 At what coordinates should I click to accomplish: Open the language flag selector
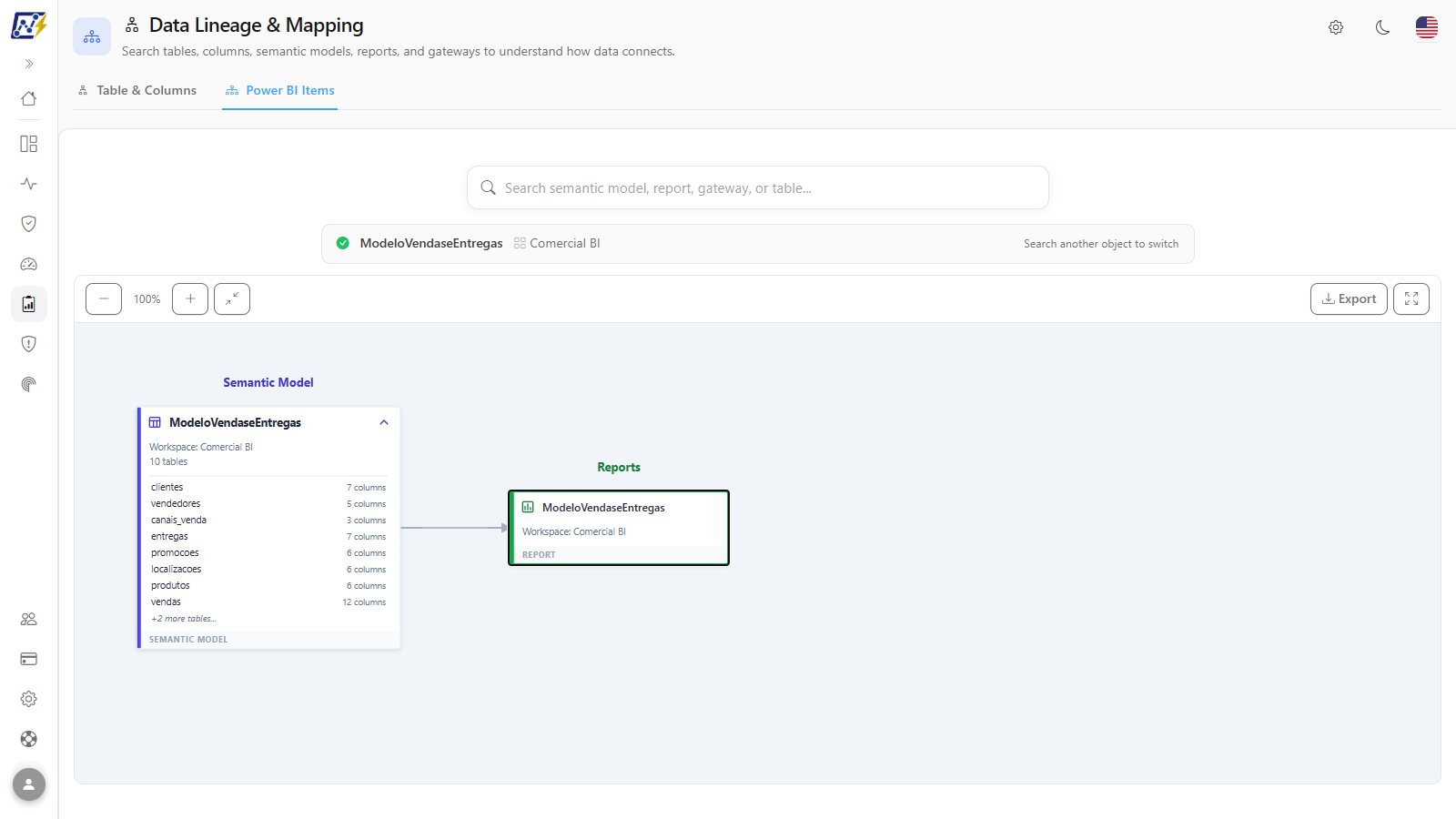click(1427, 27)
